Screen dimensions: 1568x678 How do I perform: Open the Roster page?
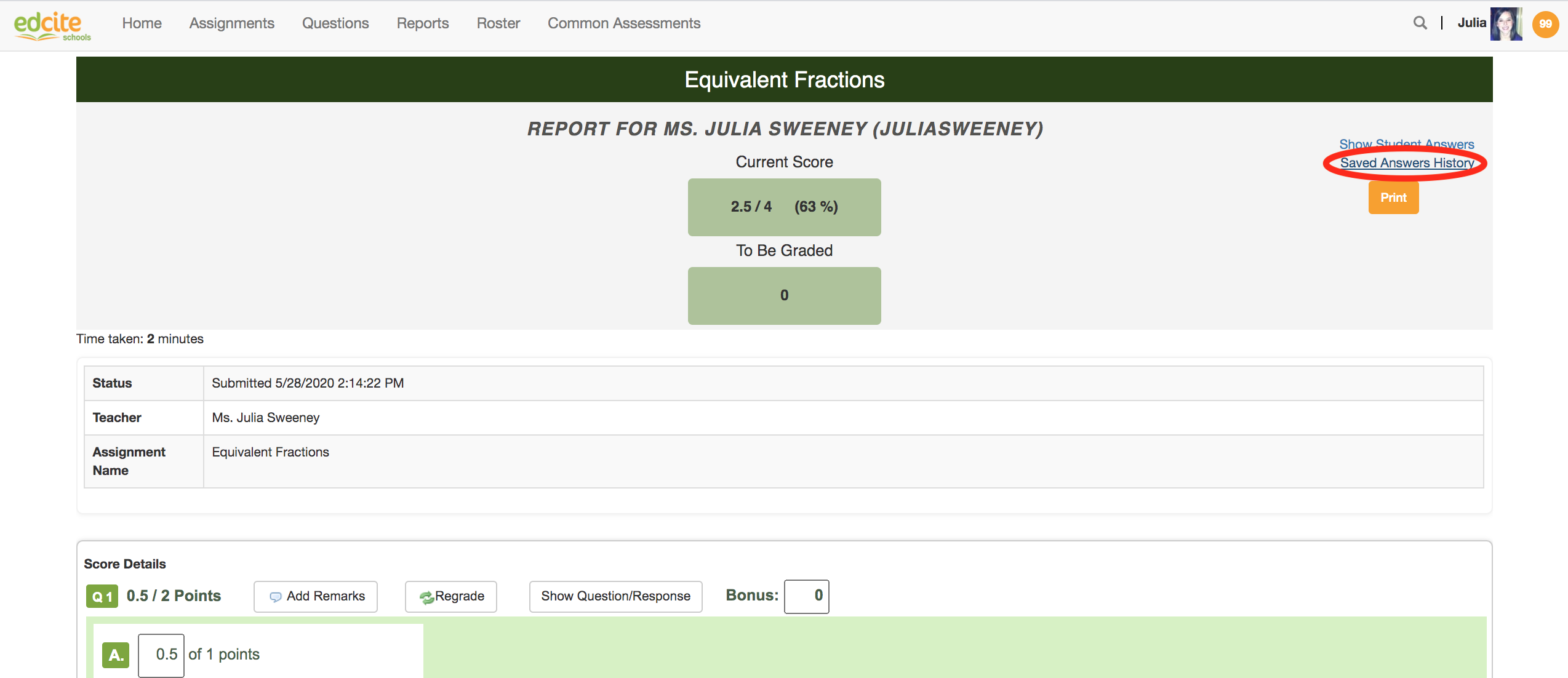498,23
